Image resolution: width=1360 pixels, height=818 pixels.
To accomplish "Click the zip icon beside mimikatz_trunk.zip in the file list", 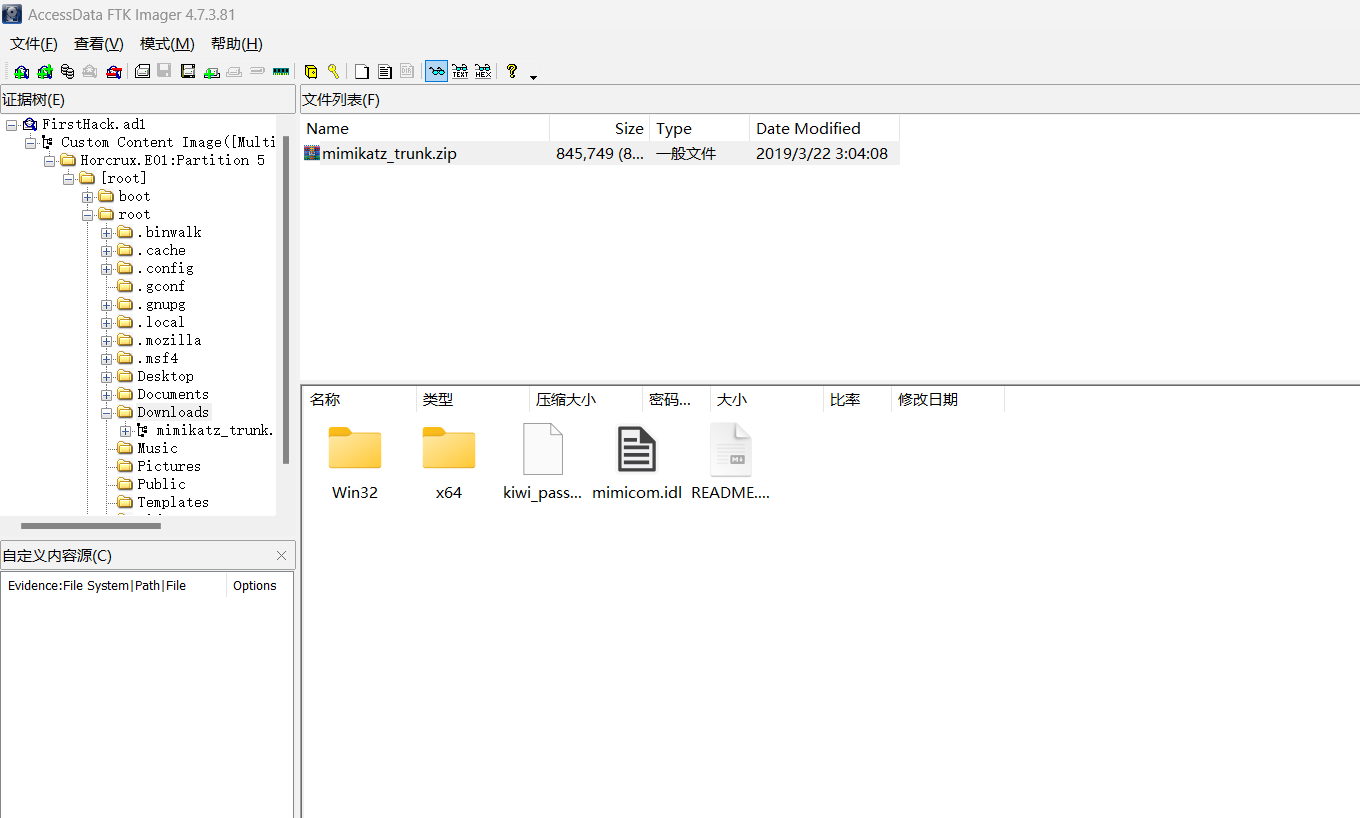I will (x=312, y=153).
